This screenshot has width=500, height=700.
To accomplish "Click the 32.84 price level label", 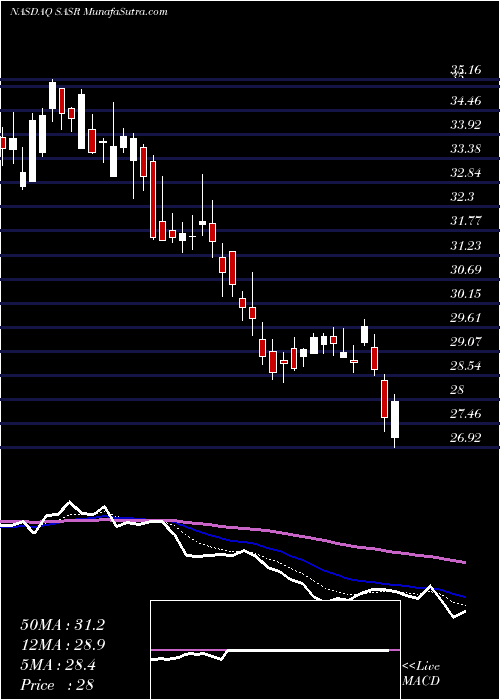I will coord(466,173).
